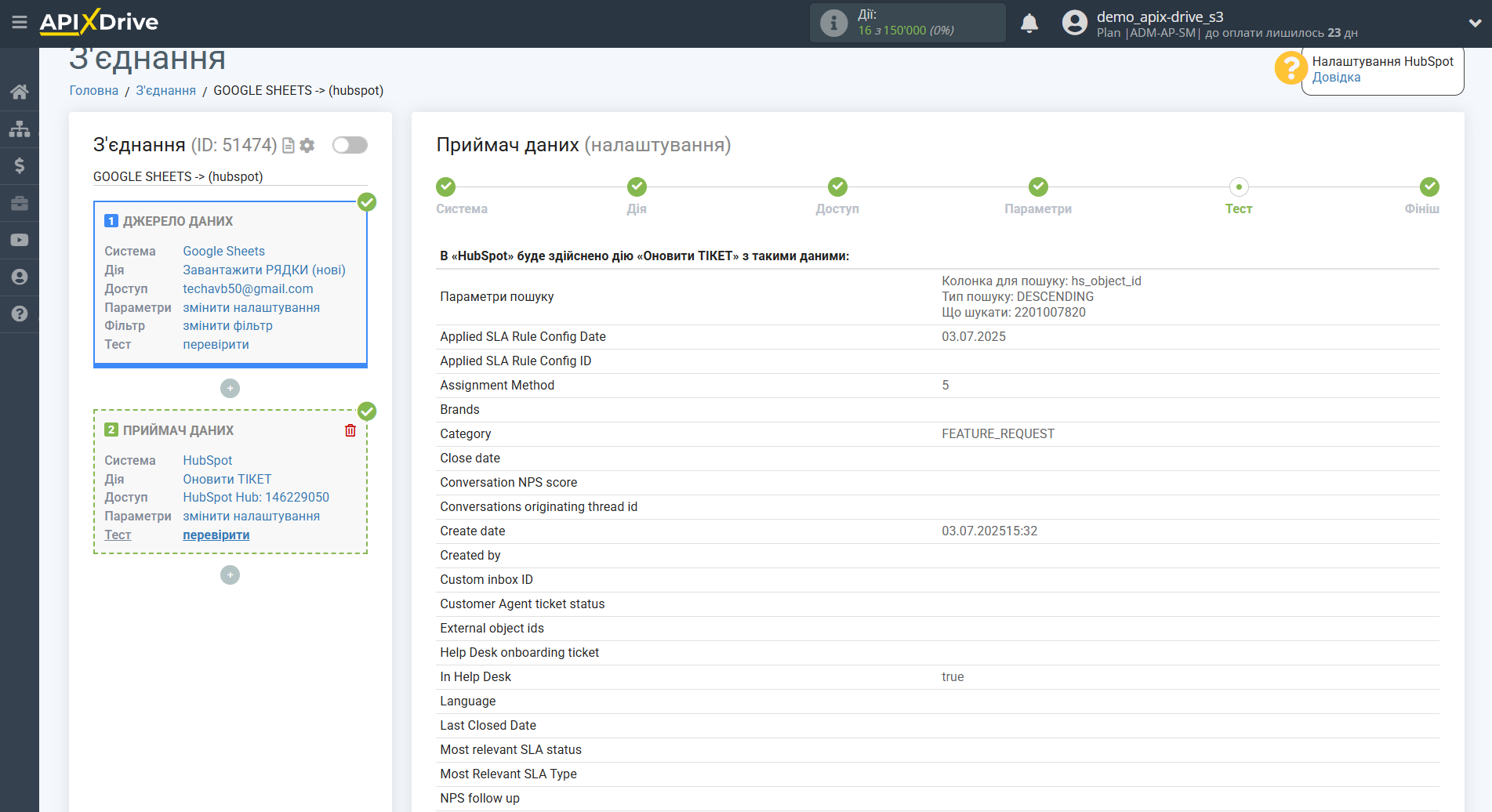Add a step after the data source block

point(230,389)
